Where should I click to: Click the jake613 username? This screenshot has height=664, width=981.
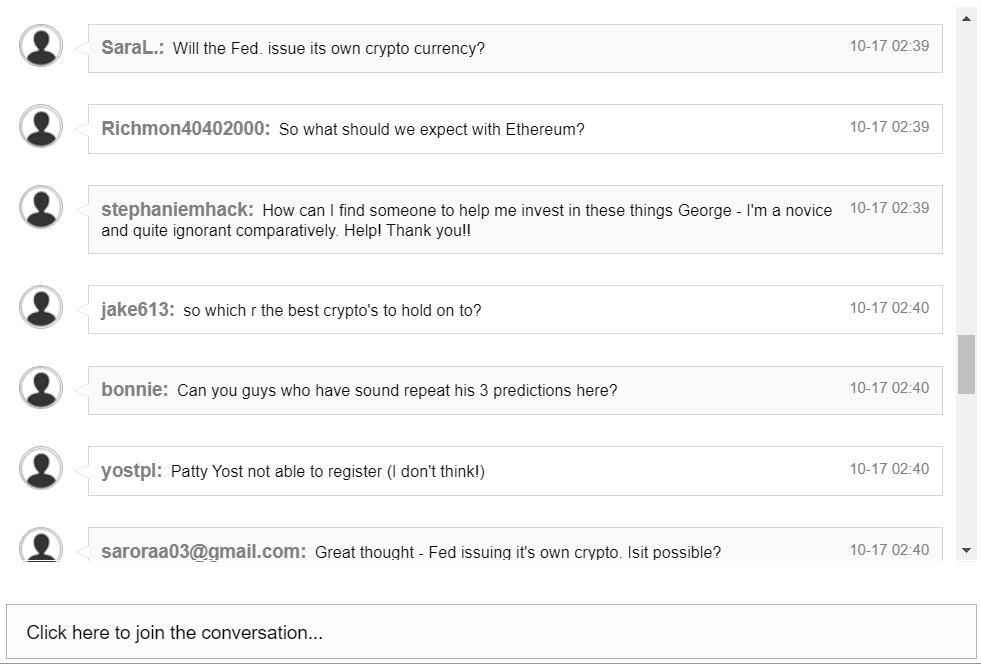pyautogui.click(x=137, y=310)
